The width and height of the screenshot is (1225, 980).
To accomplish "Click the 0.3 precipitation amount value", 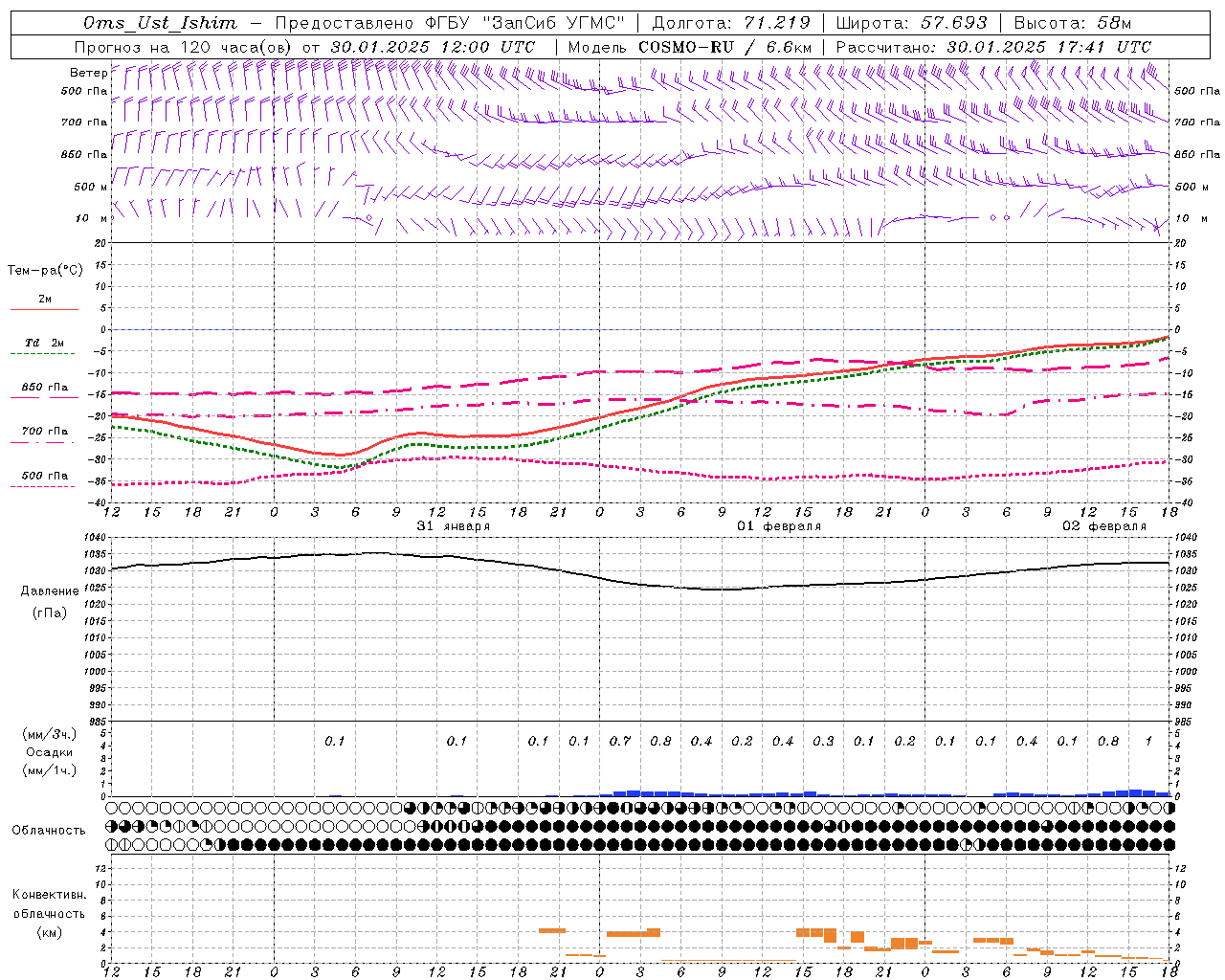I will click(823, 741).
